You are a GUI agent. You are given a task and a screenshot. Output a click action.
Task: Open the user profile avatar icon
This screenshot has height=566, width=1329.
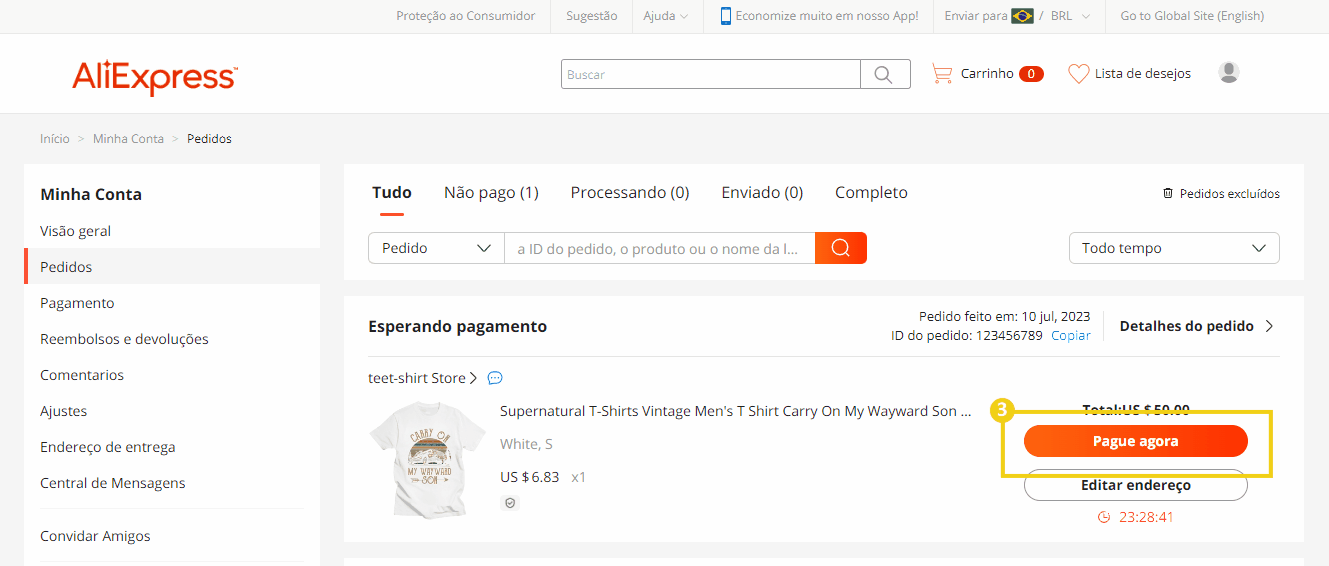coord(1229,72)
